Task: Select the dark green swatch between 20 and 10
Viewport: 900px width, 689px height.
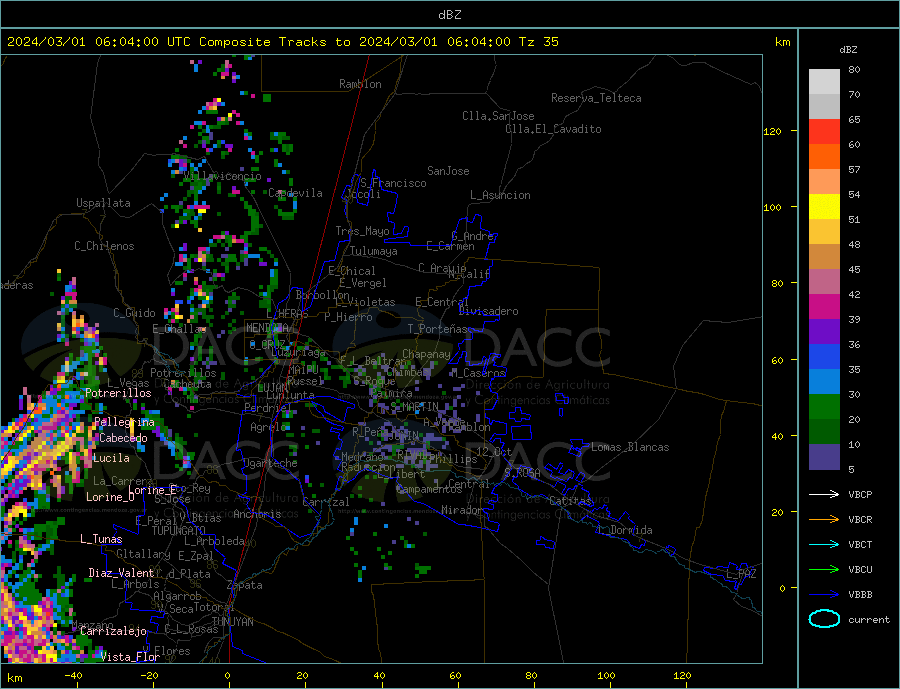Action: (824, 432)
